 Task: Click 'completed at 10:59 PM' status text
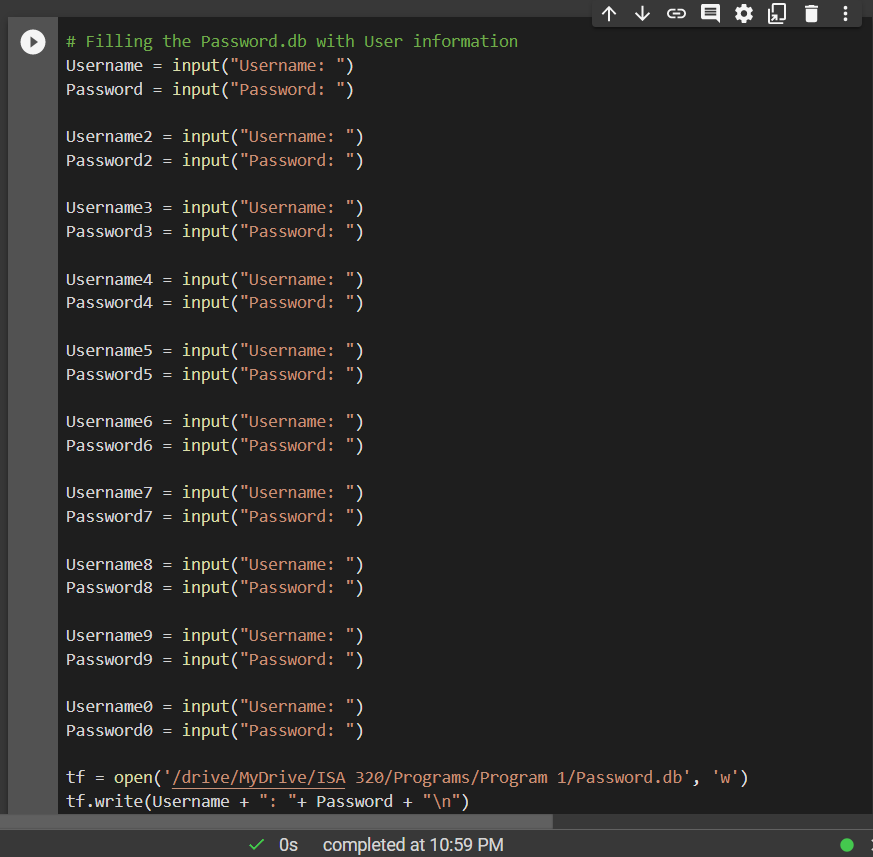coord(413,845)
